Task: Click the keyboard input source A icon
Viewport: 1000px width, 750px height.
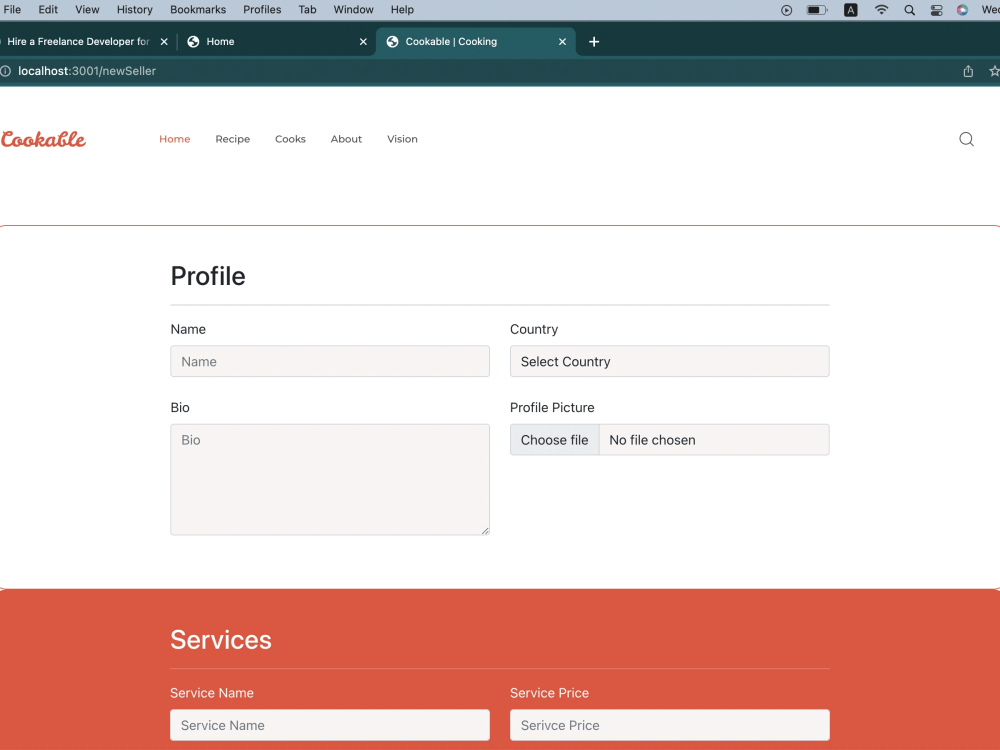Action: click(850, 10)
